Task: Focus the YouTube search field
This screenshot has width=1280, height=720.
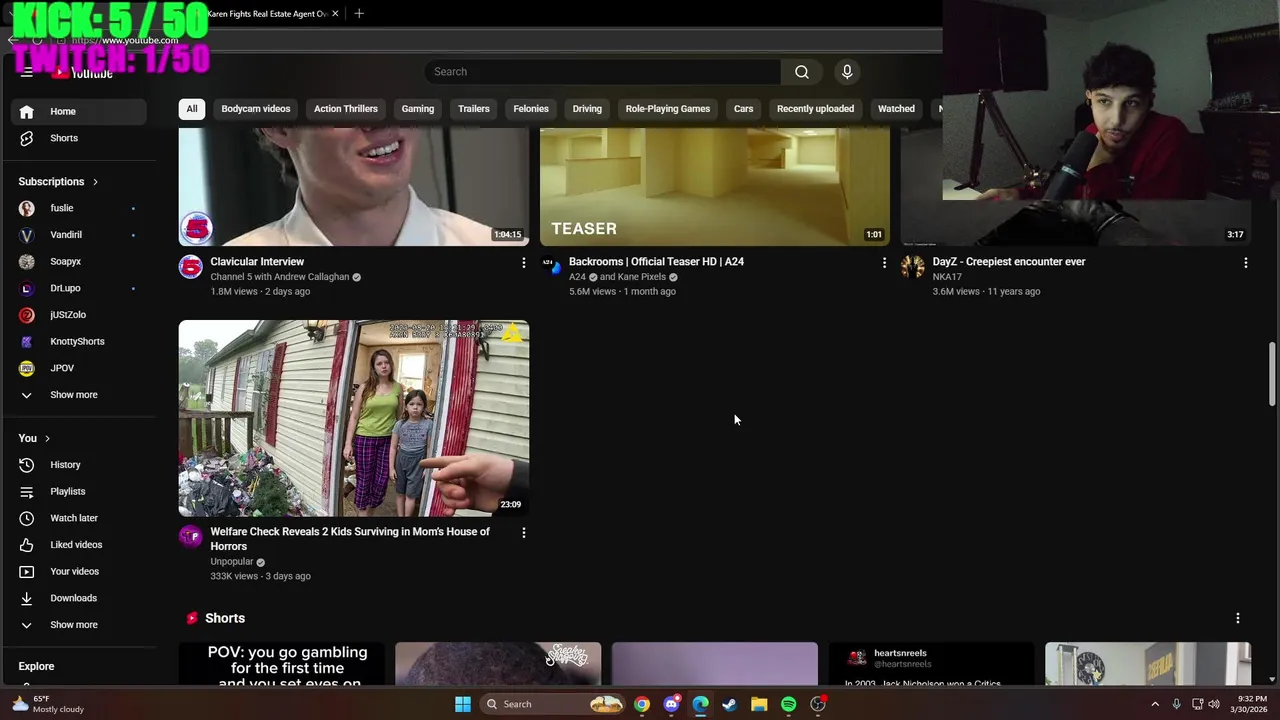Action: 603,72
